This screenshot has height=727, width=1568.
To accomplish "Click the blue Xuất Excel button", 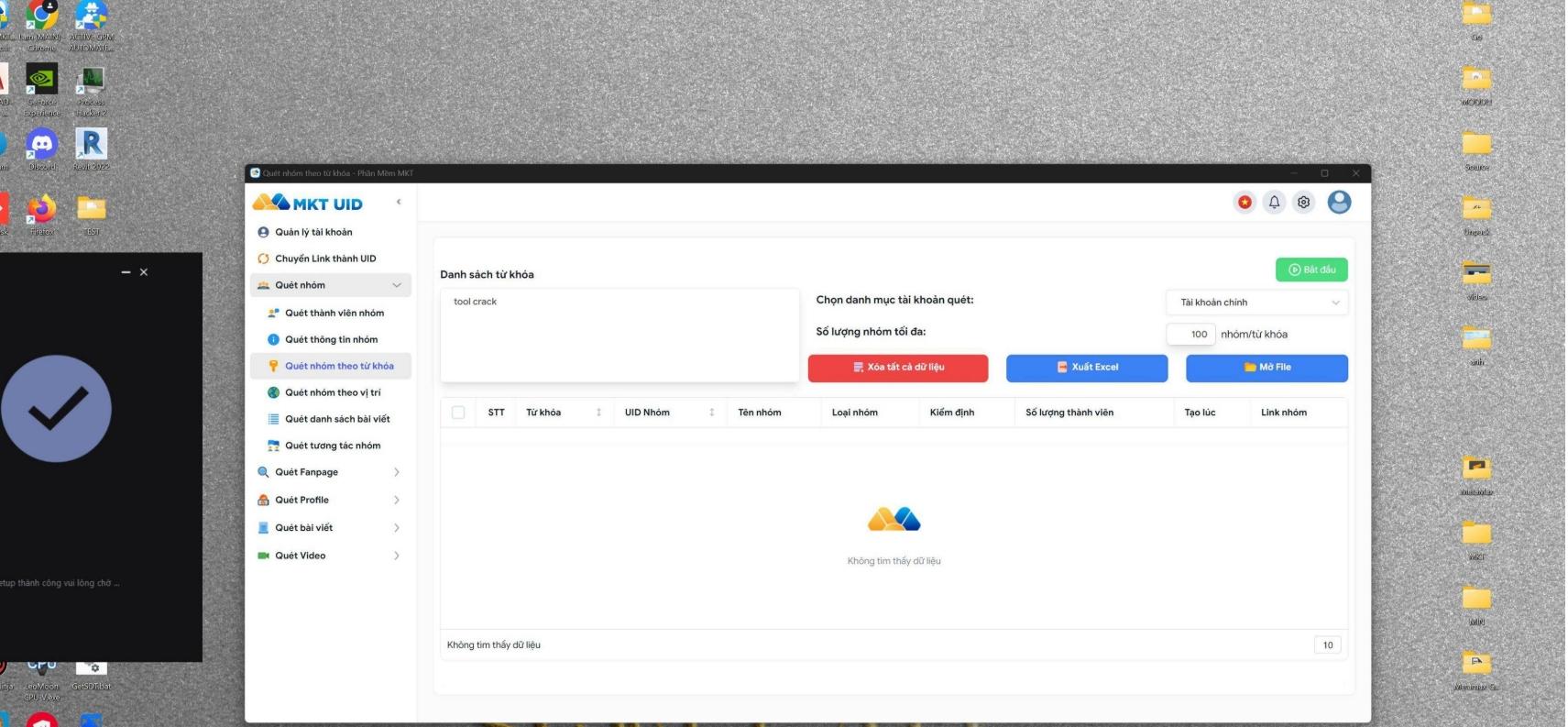I will (1087, 368).
